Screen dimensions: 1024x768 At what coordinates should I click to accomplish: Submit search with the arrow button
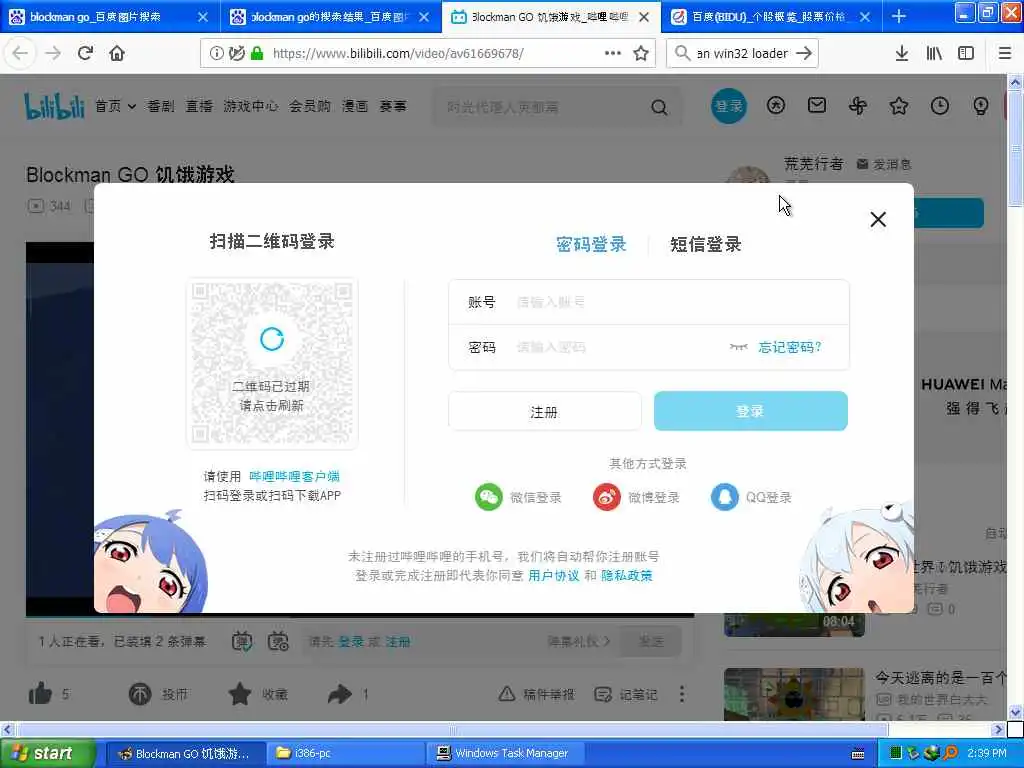click(805, 54)
